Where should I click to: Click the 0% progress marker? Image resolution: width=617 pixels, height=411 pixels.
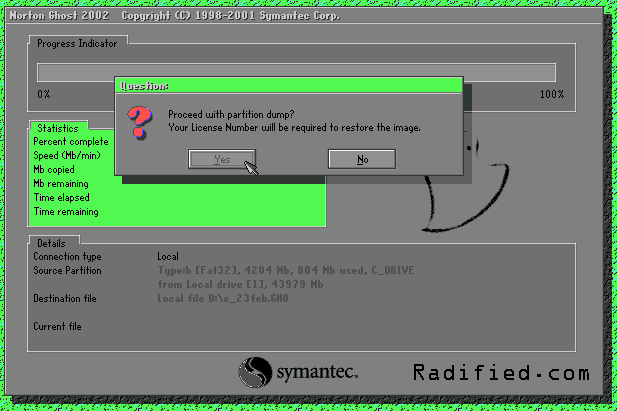coord(44,94)
